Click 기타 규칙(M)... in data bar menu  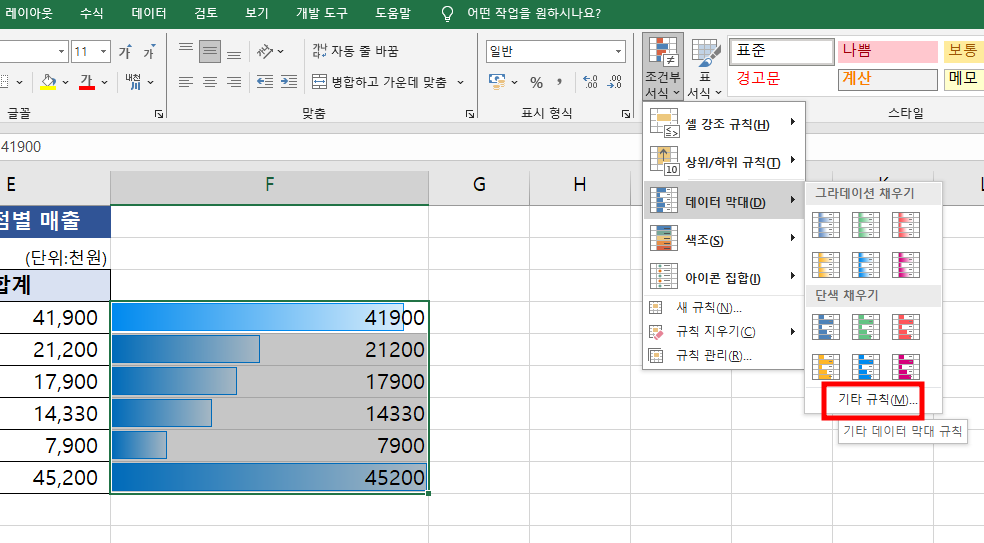[x=877, y=399]
